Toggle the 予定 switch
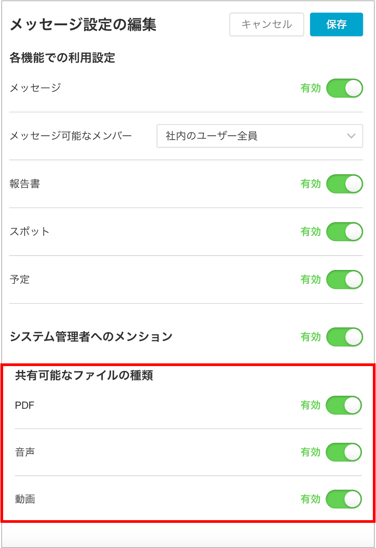 click(345, 279)
